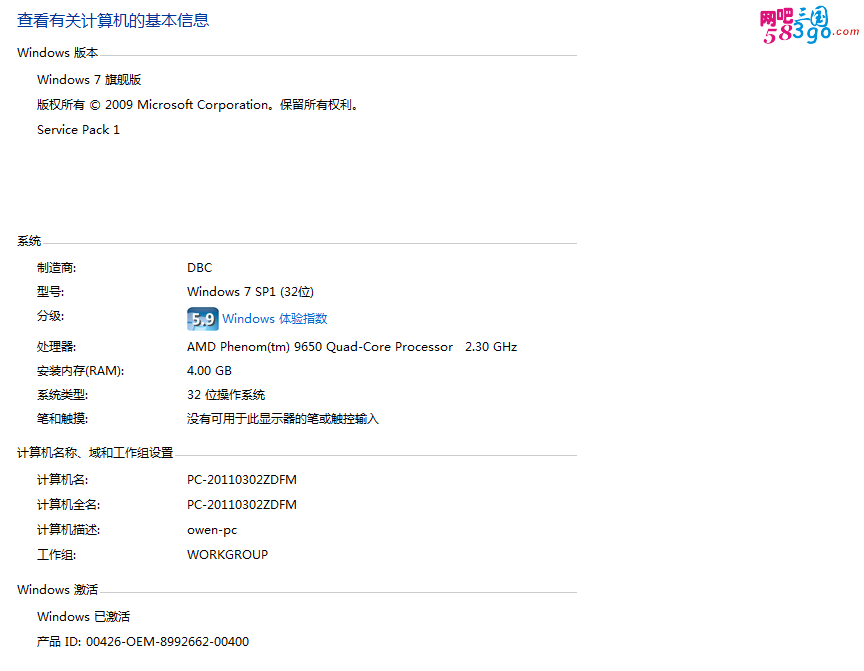The width and height of the screenshot is (864, 671).
Task: Click the Windows 激活 section header
Action: click(57, 590)
